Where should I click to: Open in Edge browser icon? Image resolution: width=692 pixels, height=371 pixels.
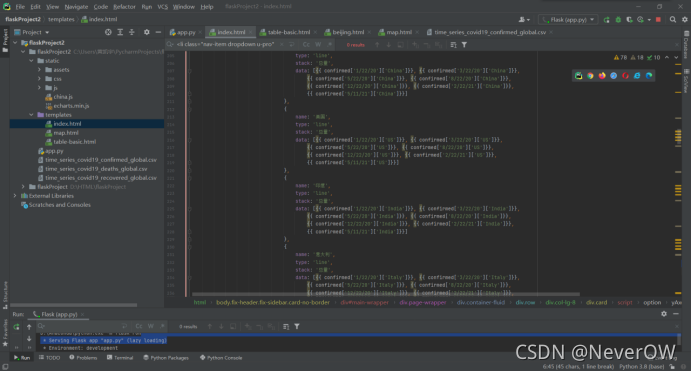click(649, 76)
